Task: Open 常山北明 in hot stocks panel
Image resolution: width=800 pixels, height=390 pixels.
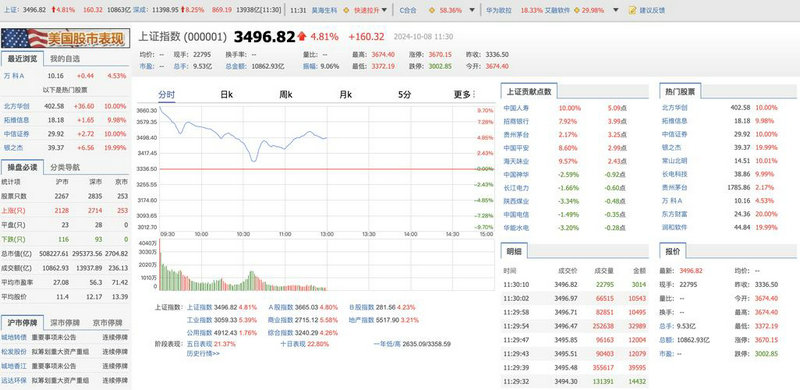Action: pos(674,161)
